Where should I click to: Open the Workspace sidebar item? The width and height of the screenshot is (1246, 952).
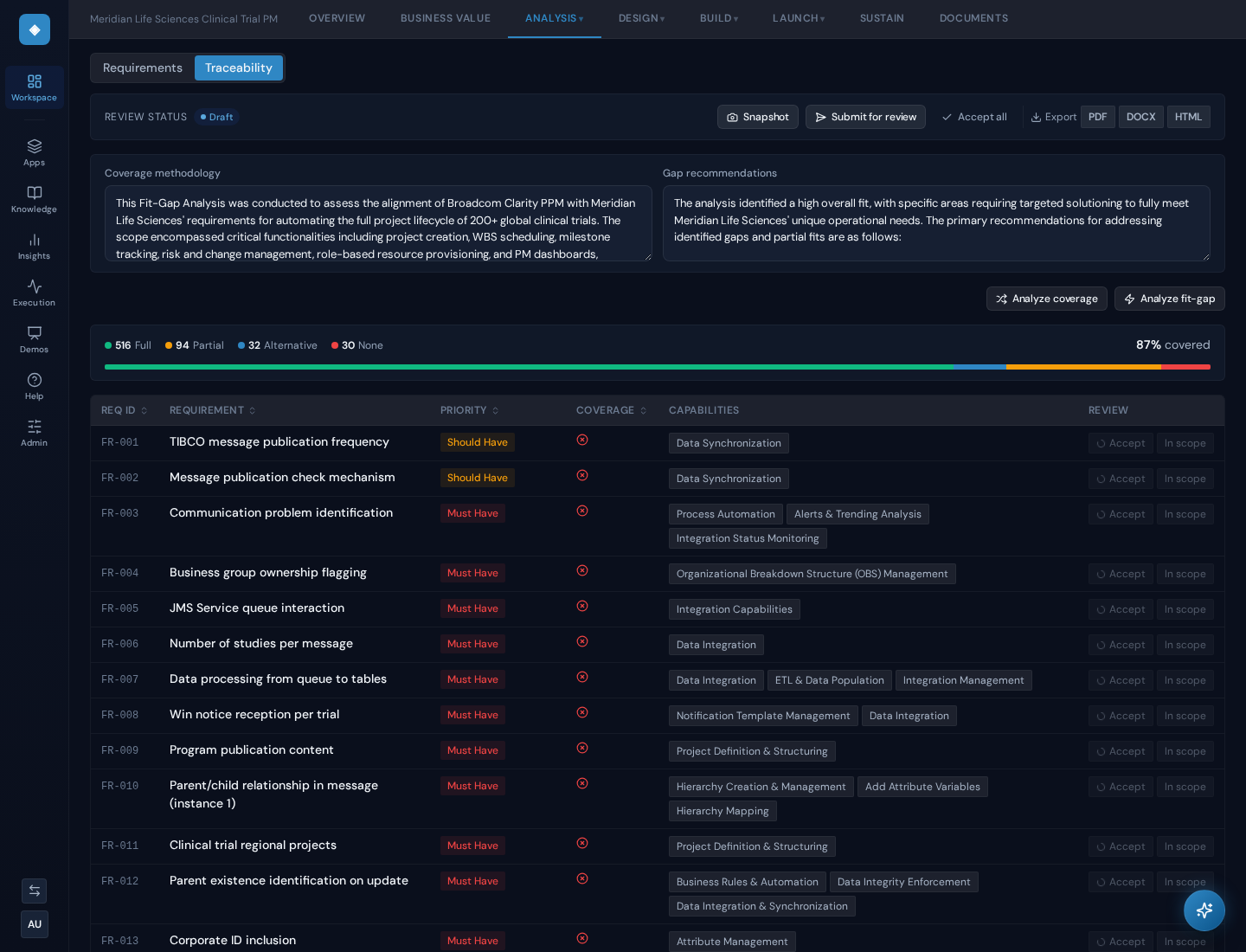click(x=35, y=87)
